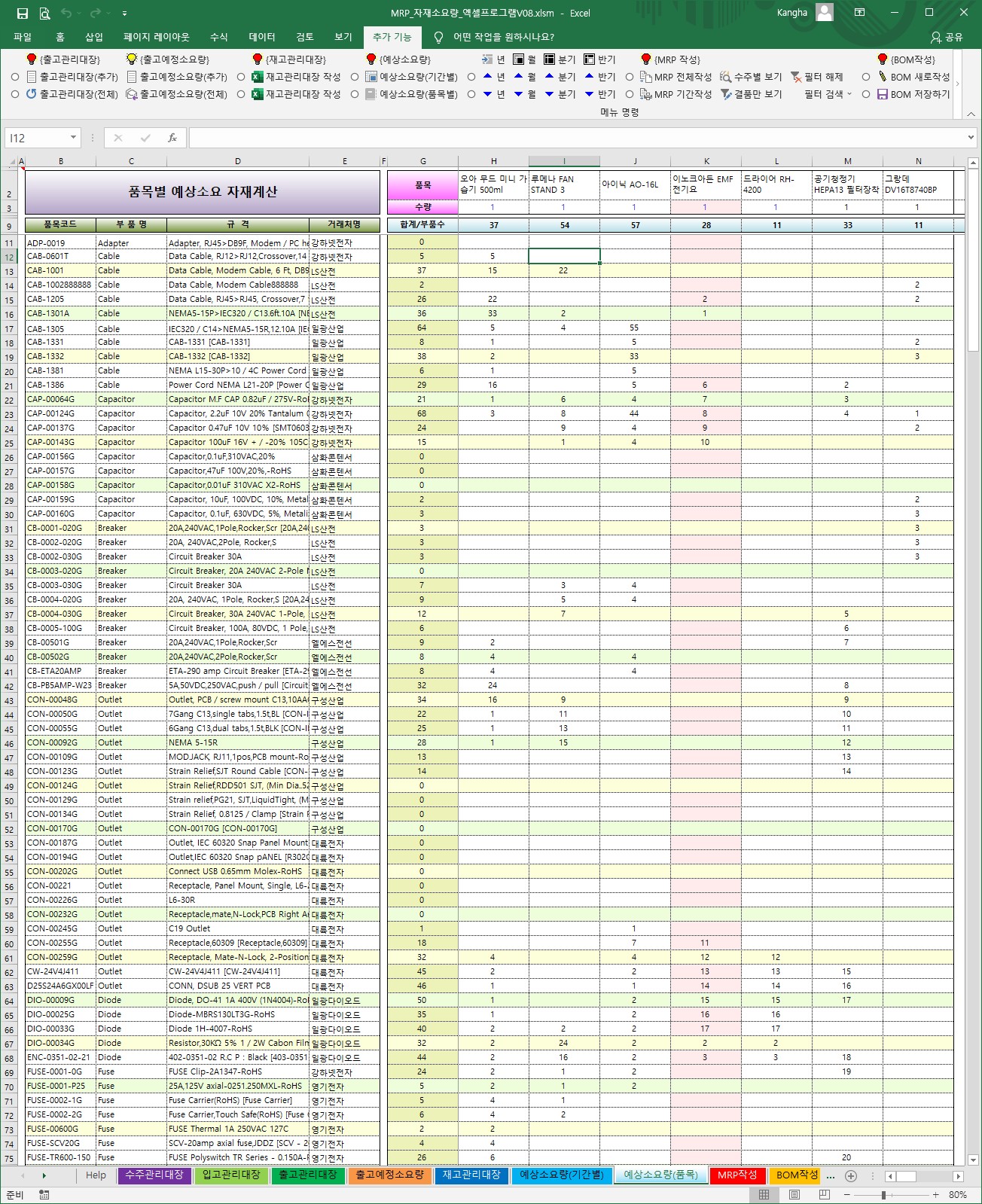Click 결품만 보기 filter command
The width and height of the screenshot is (982, 1204).
click(751, 94)
